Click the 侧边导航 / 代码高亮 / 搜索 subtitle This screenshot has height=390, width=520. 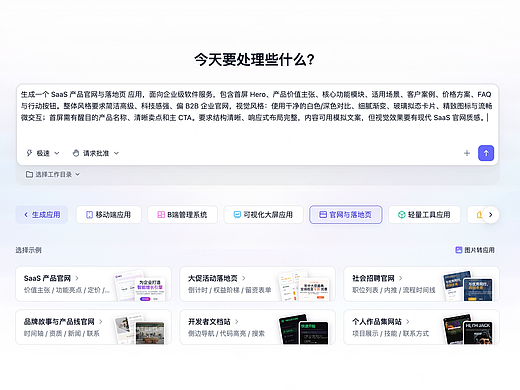[x=226, y=334]
